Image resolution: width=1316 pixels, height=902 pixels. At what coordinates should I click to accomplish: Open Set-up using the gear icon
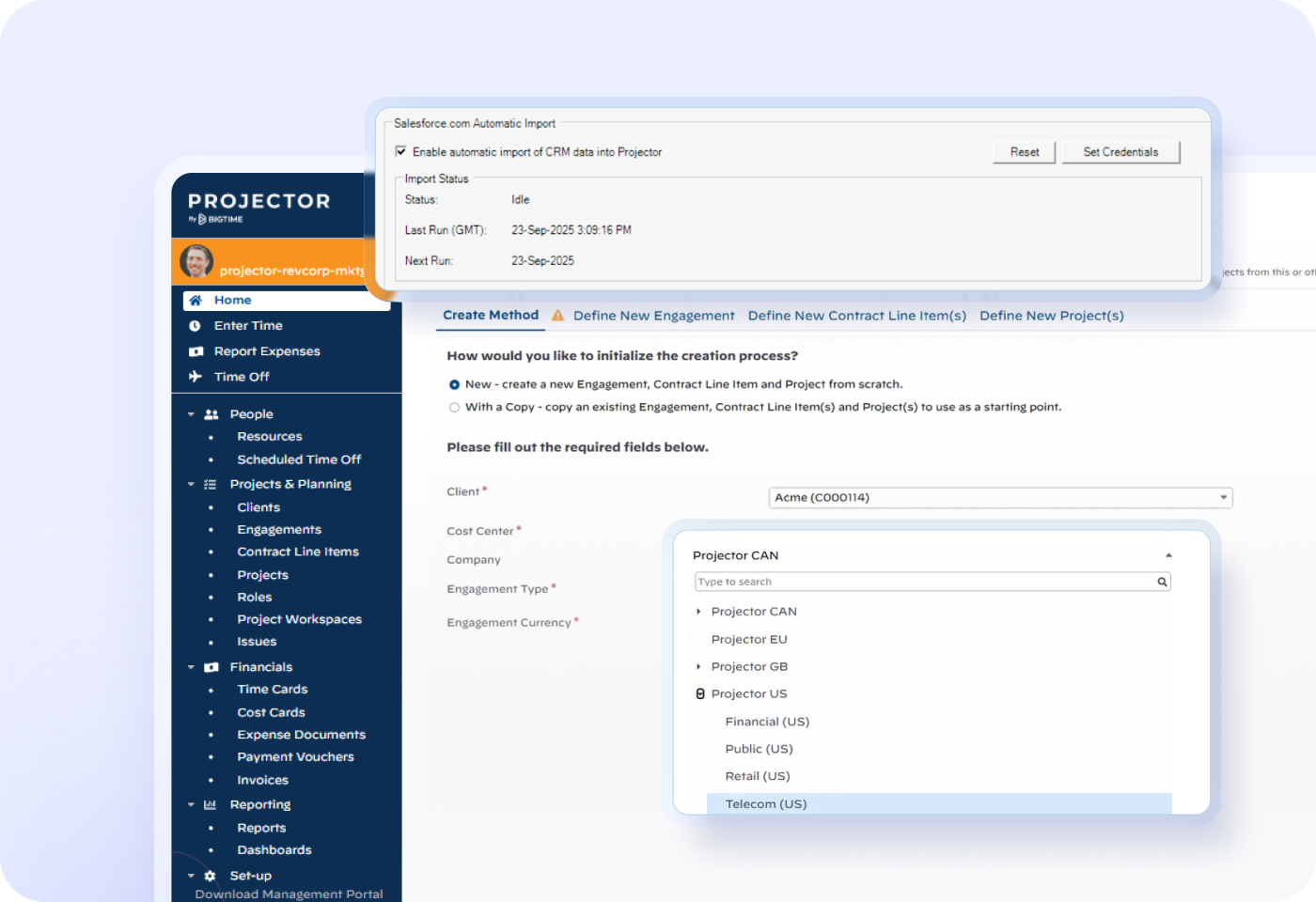tap(210, 875)
